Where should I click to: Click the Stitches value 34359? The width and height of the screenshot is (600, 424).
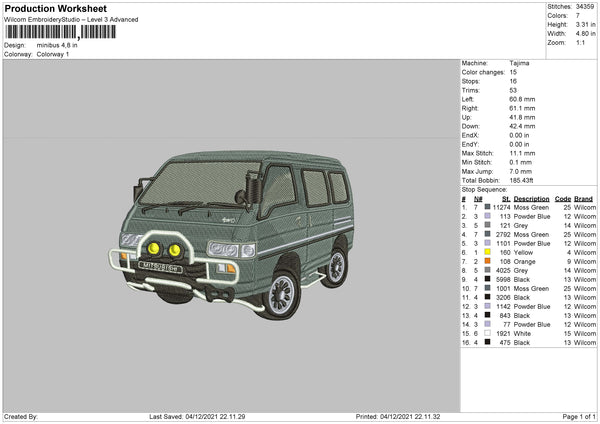[x=586, y=7]
